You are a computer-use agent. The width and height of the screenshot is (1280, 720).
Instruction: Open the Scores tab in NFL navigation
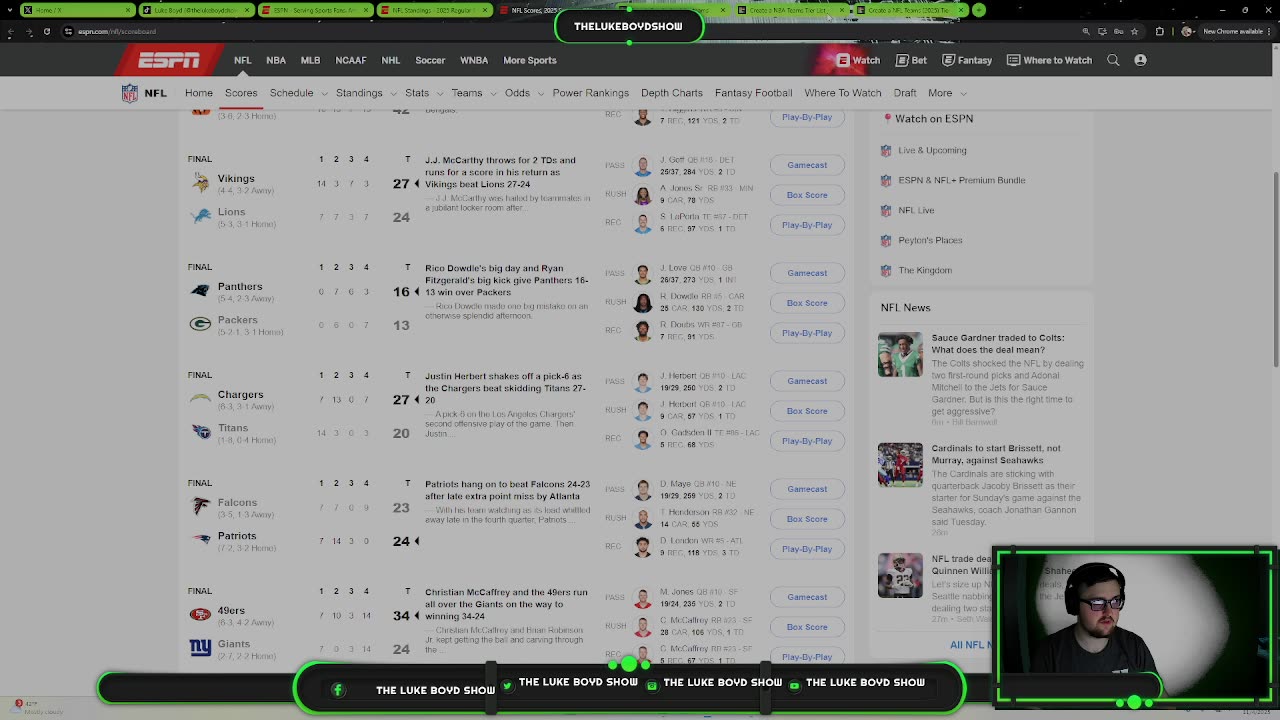coord(241,93)
